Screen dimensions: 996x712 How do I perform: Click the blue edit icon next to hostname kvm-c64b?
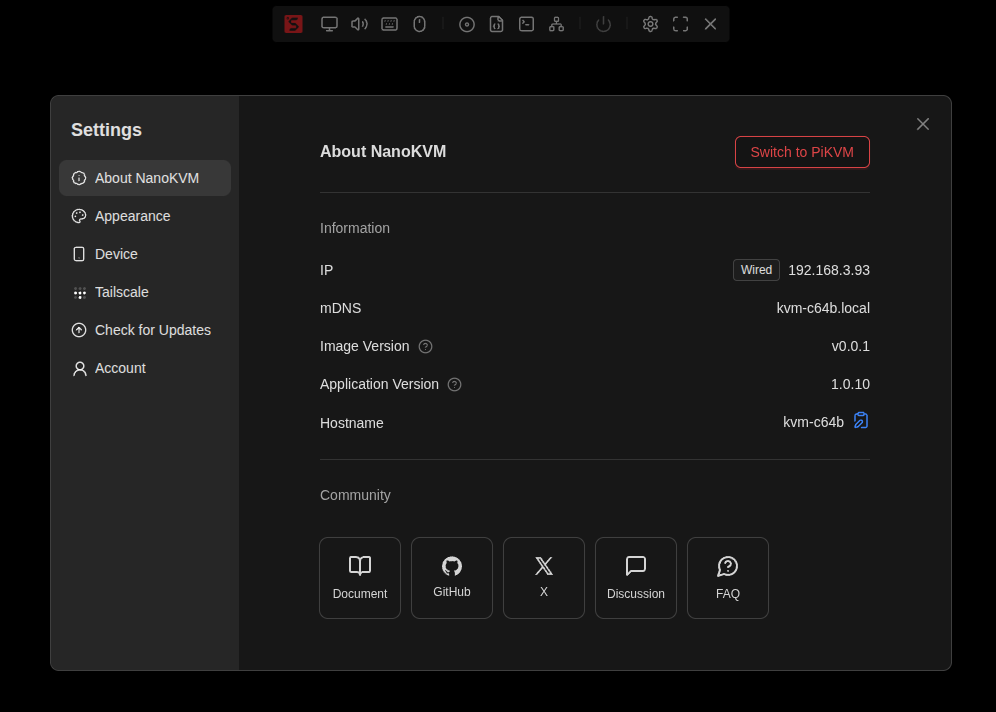click(x=861, y=420)
